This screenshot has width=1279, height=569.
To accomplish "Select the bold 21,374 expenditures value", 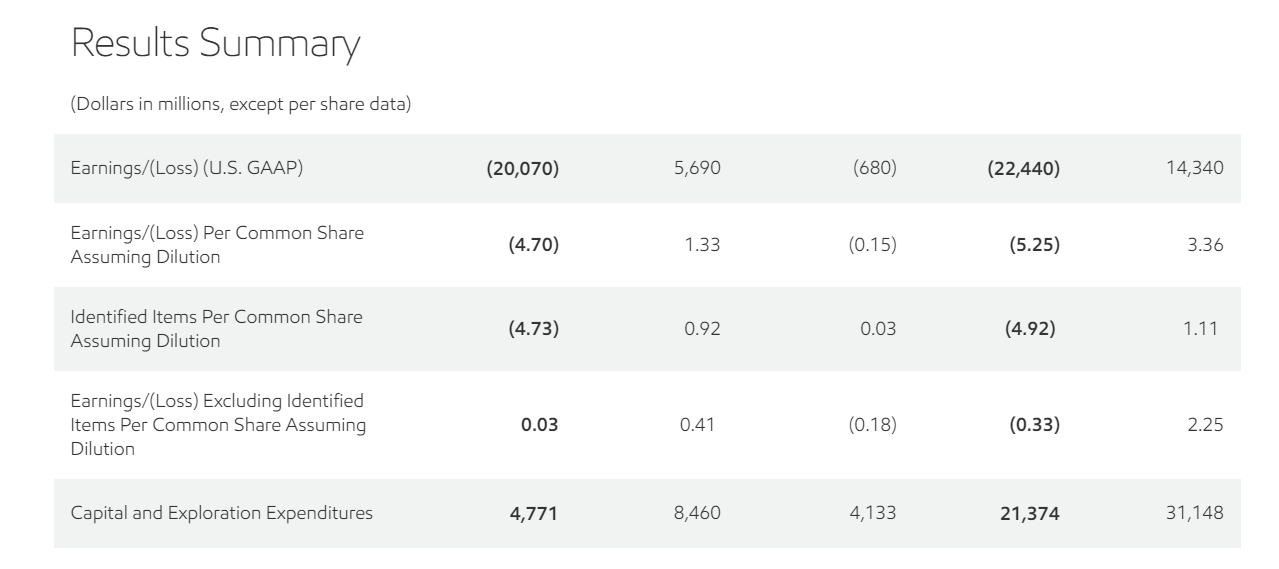I will (x=1030, y=513).
